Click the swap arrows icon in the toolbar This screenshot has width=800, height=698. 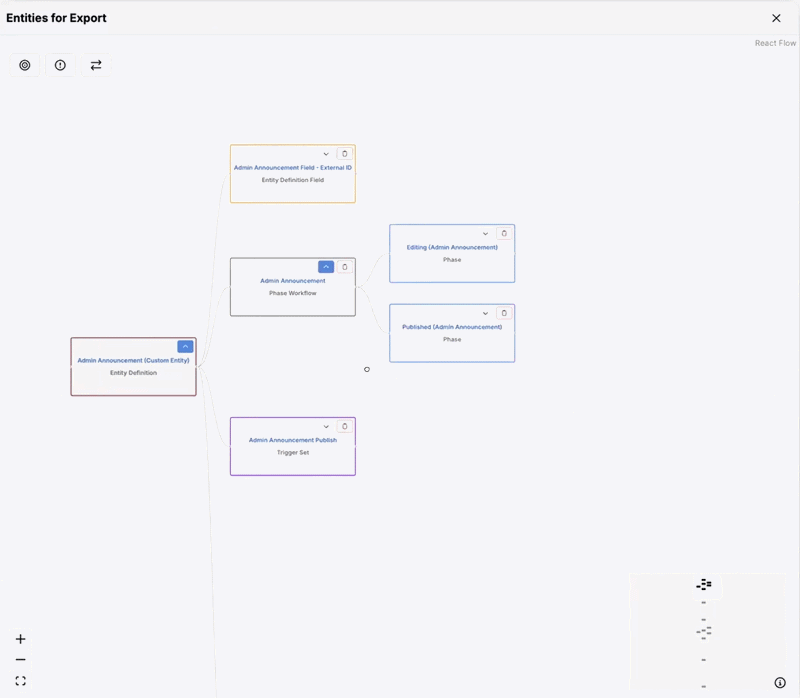pos(96,65)
